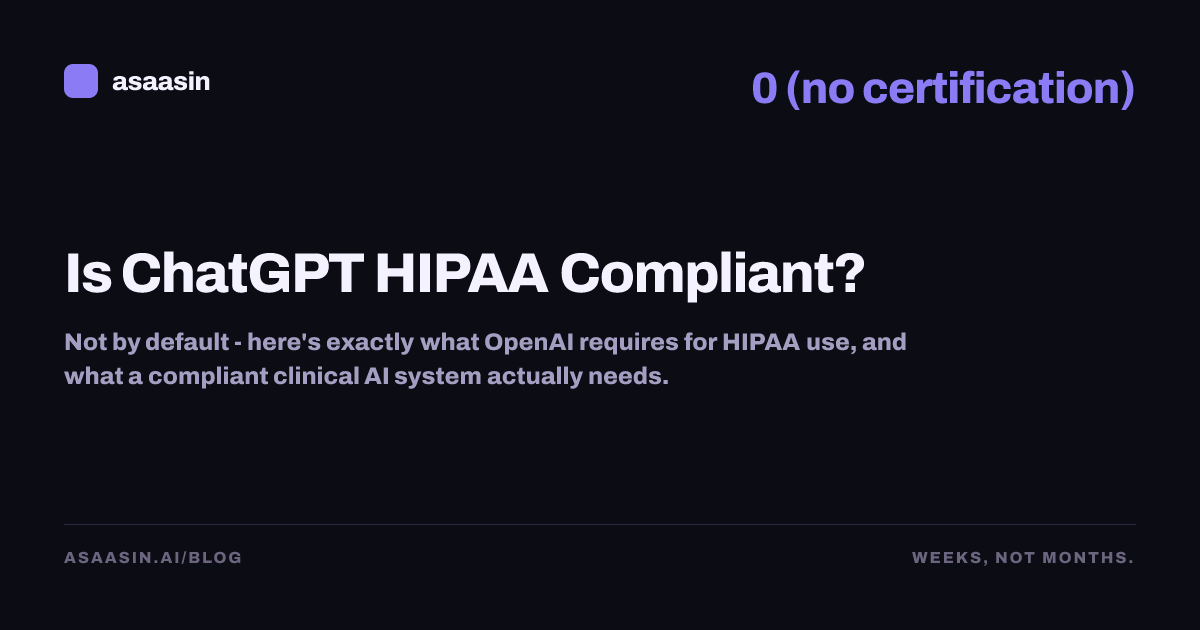1200x630 pixels.
Task: Click the asaasin brand wordmark
Action: coord(161,82)
